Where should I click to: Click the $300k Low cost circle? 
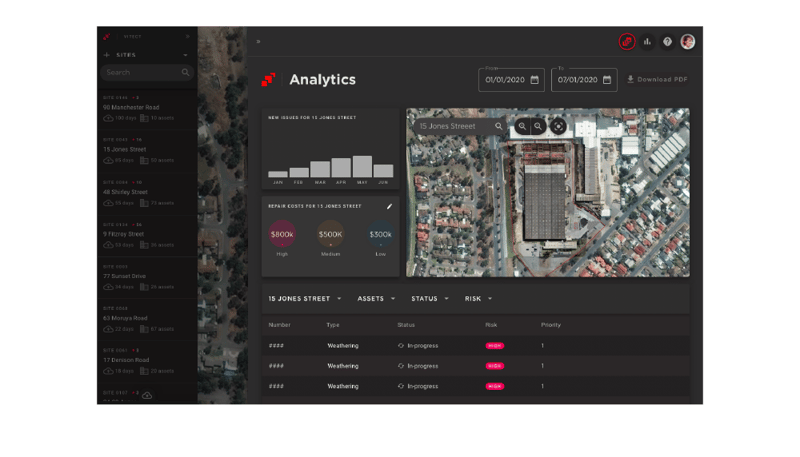[x=381, y=234]
